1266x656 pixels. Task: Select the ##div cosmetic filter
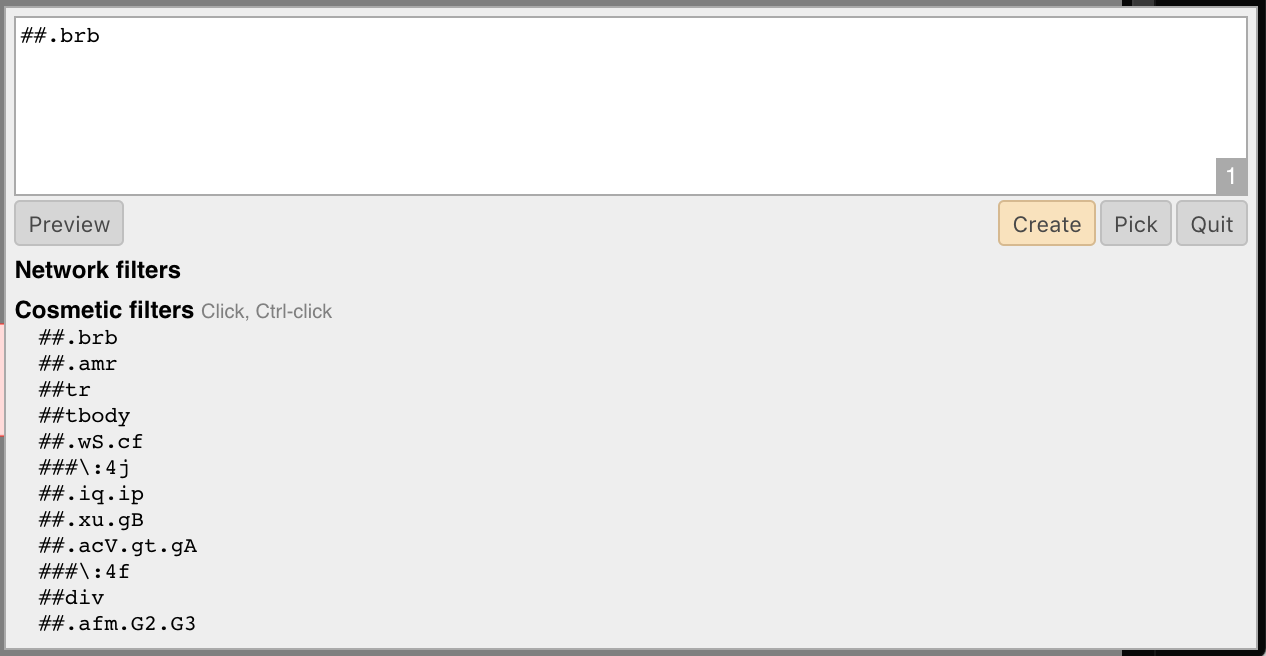coord(71,598)
